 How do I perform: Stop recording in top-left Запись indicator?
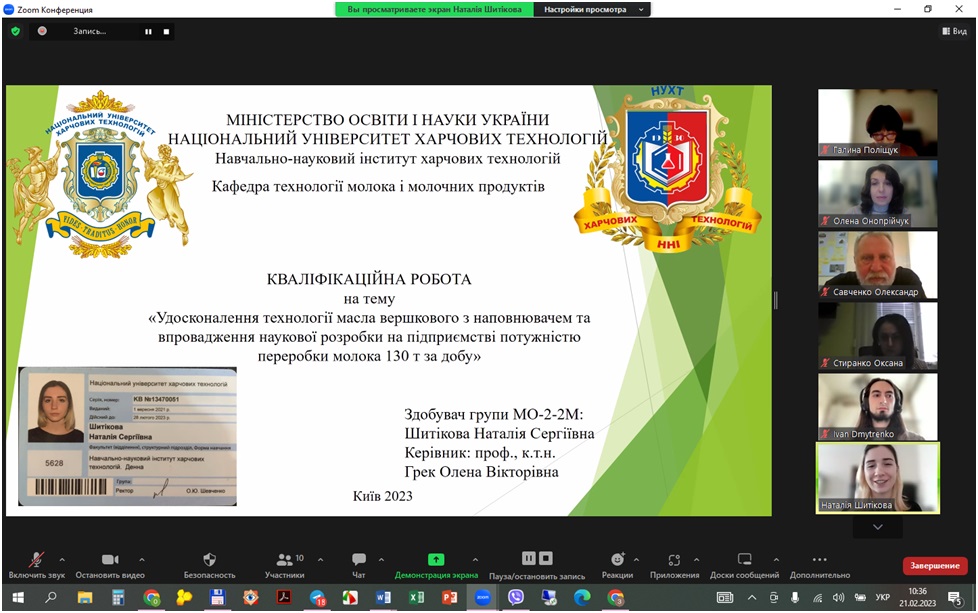pyautogui.click(x=167, y=31)
